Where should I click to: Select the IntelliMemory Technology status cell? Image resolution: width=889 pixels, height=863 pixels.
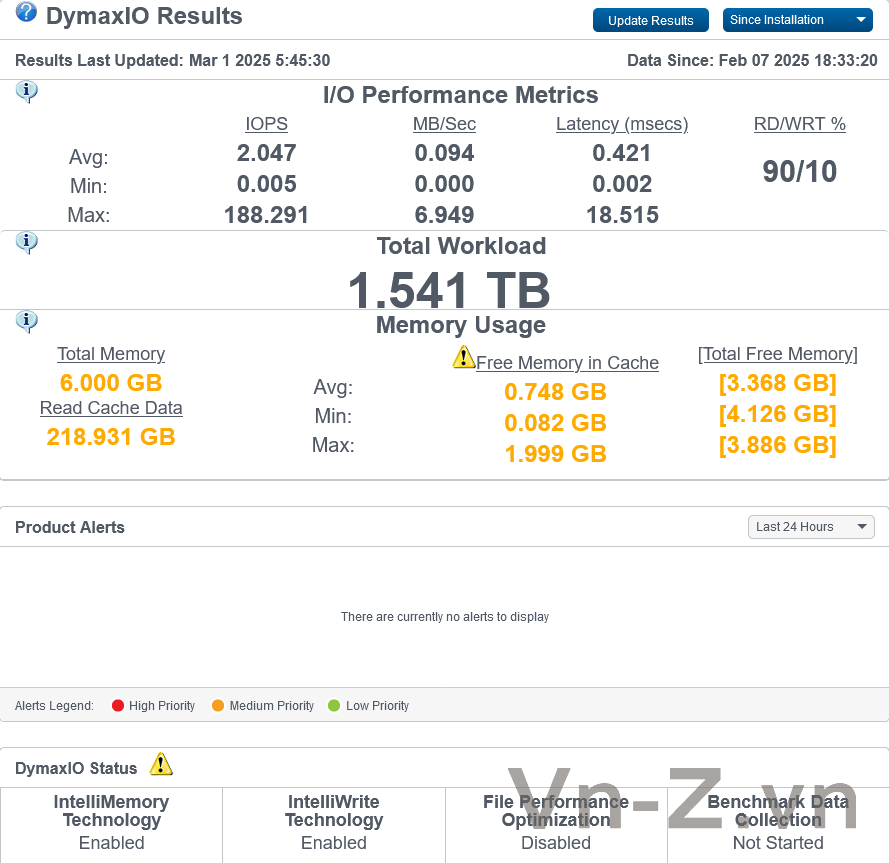[x=112, y=825]
